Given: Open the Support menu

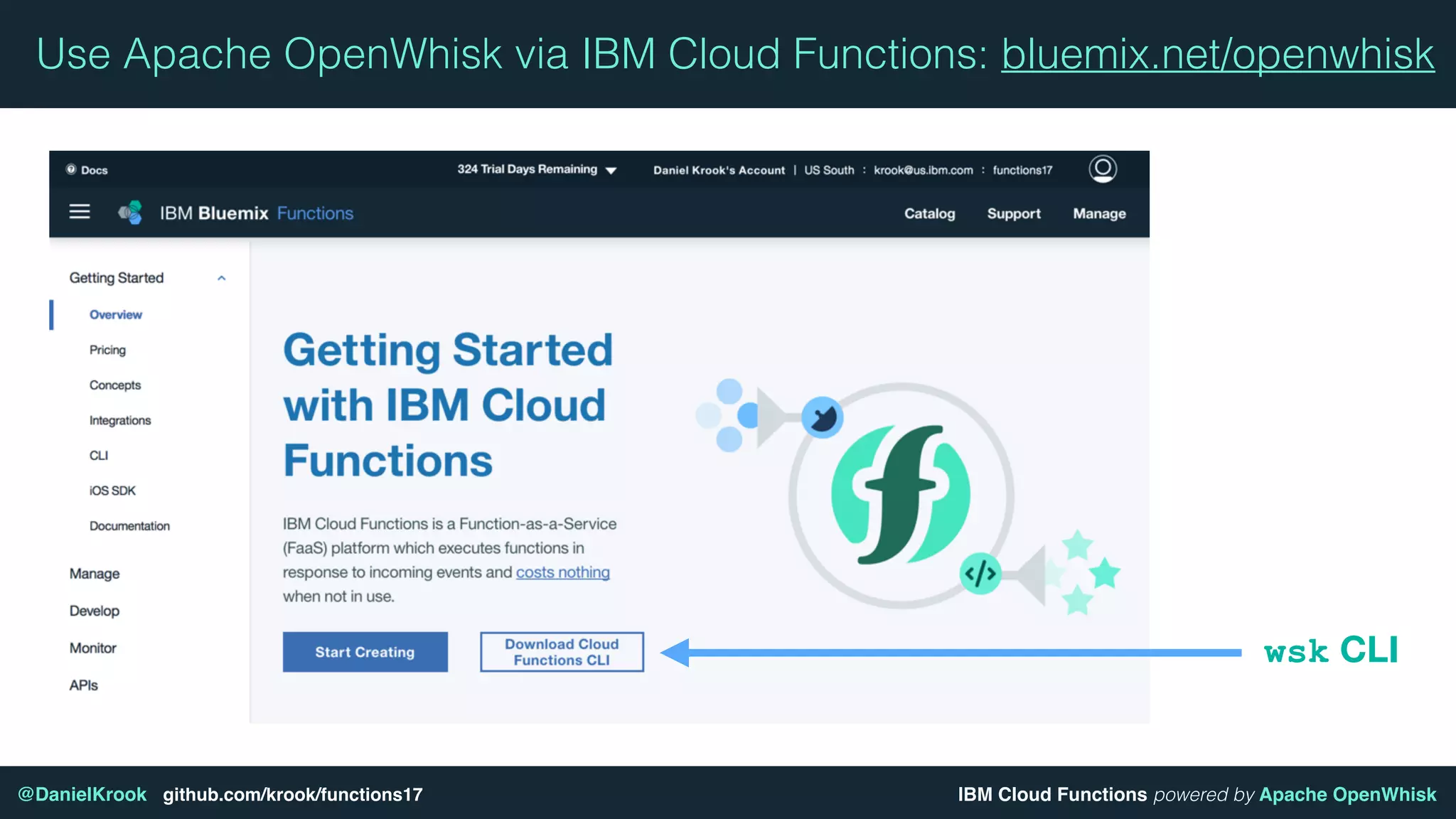Looking at the screenshot, I should 1014,213.
